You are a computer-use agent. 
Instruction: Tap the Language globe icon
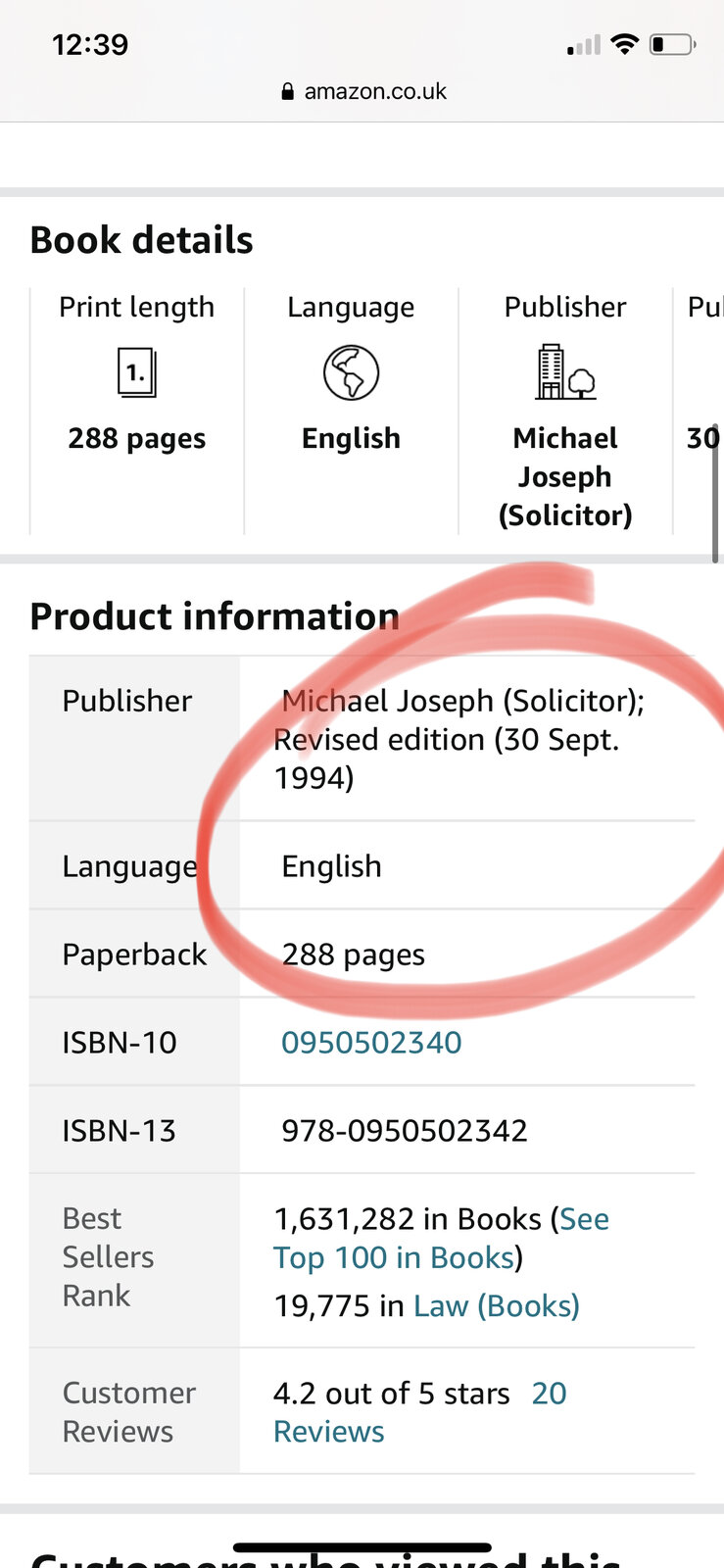(x=351, y=372)
